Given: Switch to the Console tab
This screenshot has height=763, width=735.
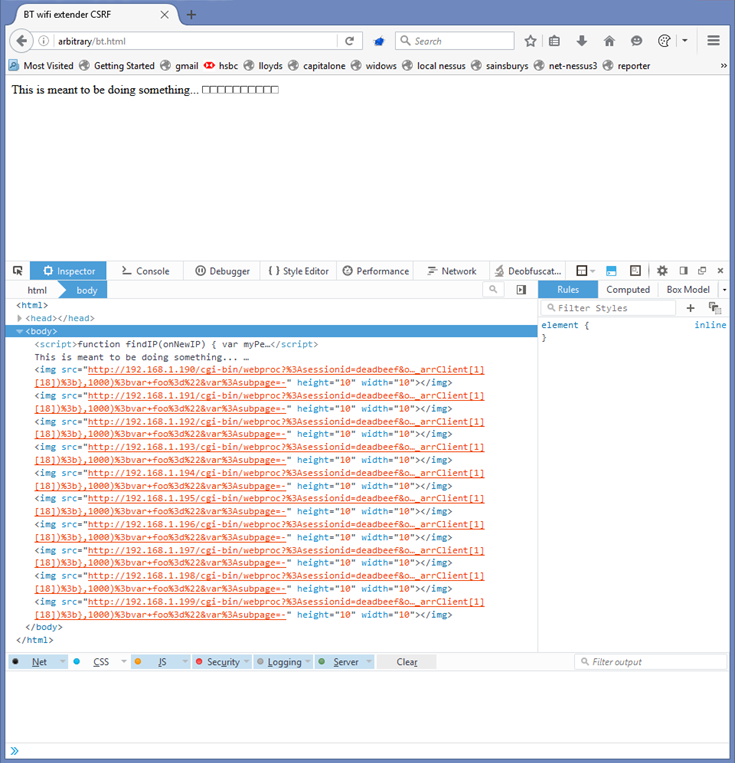Looking at the screenshot, I should (145, 271).
